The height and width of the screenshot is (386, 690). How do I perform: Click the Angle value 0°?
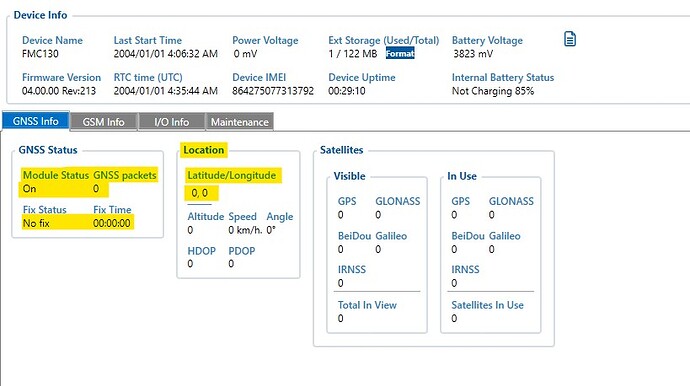271,230
